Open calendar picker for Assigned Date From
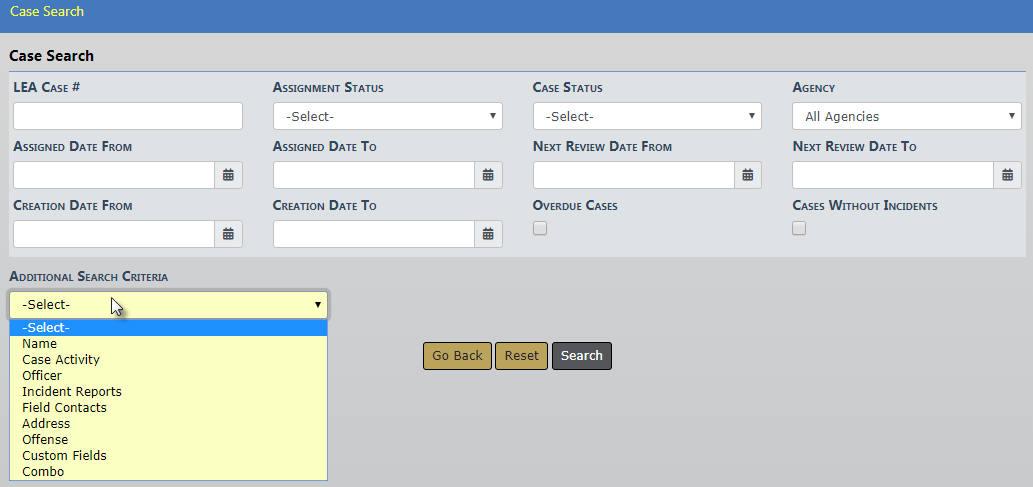The image size is (1033, 487). [228, 175]
